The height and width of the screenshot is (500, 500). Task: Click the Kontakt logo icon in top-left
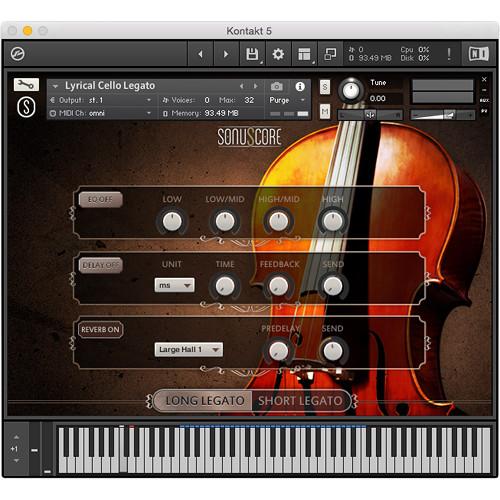pos(17,54)
